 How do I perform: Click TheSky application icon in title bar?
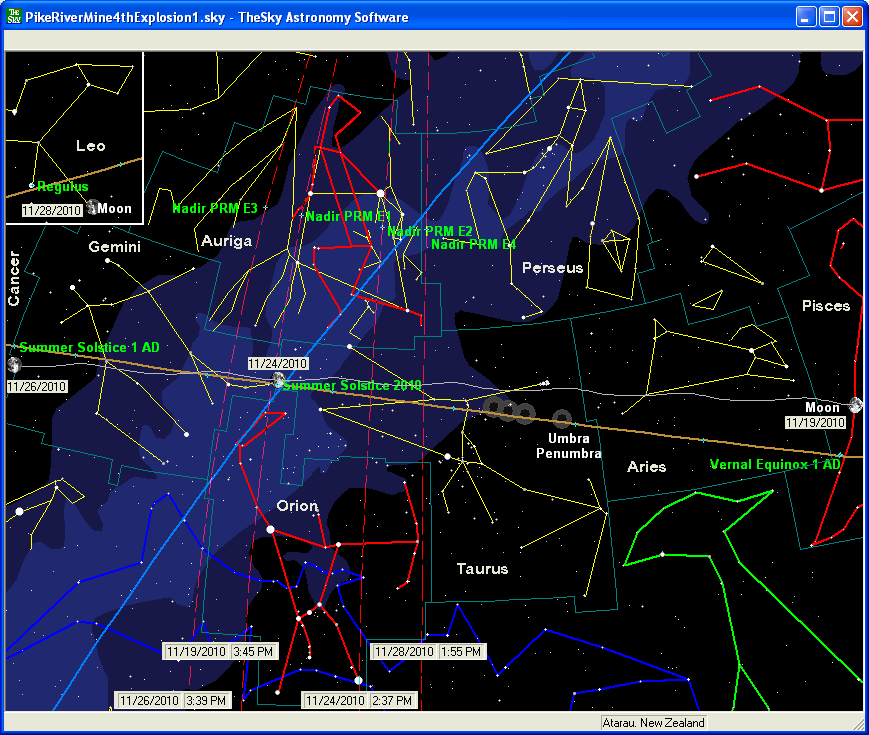(x=14, y=17)
